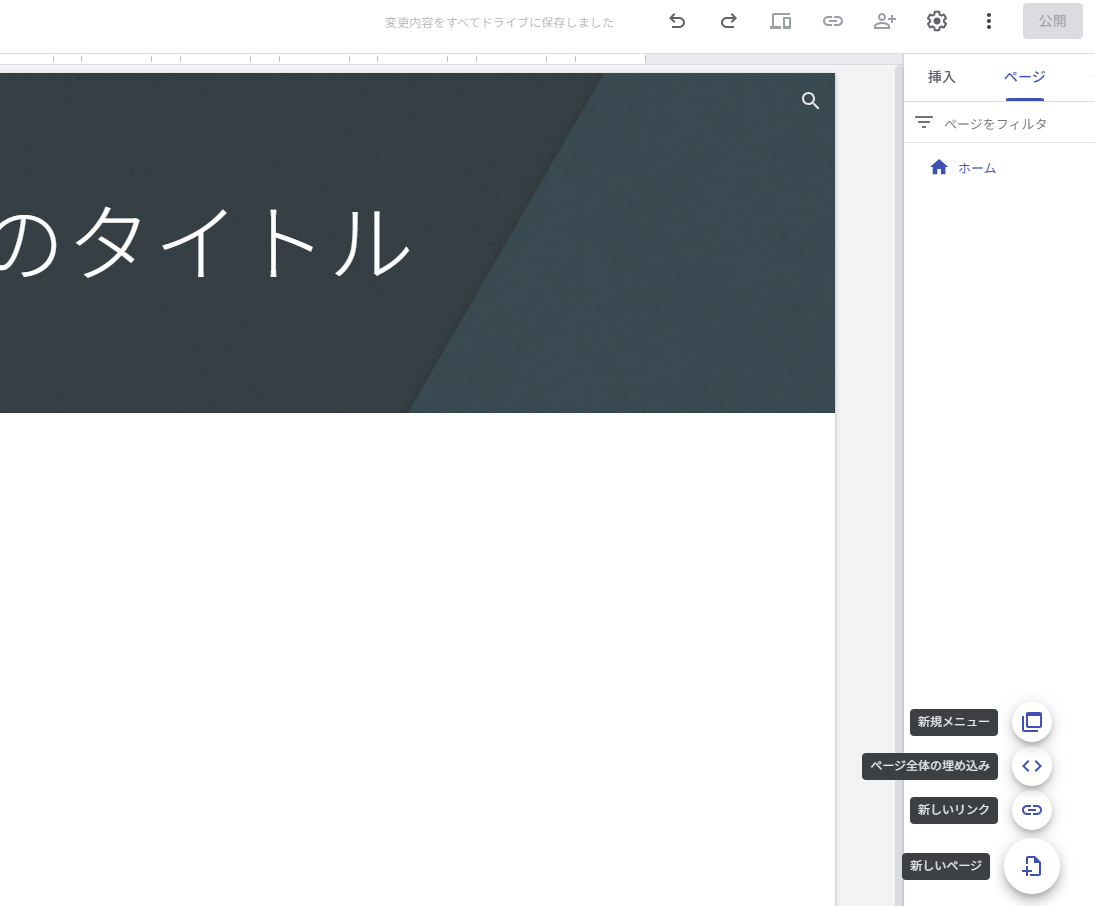Viewport: 1095px width, 906px height.
Task: Undo the last change
Action: click(x=677, y=21)
